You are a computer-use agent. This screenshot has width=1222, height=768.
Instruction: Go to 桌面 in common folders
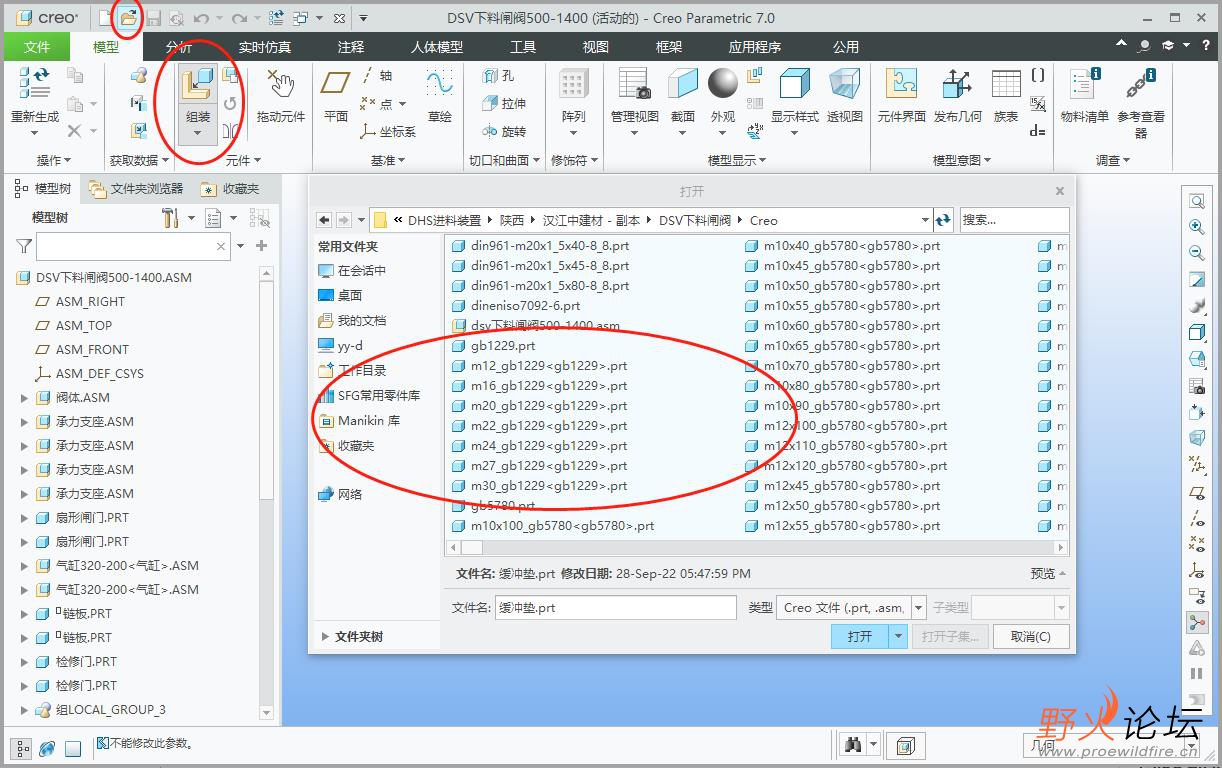coord(340,295)
